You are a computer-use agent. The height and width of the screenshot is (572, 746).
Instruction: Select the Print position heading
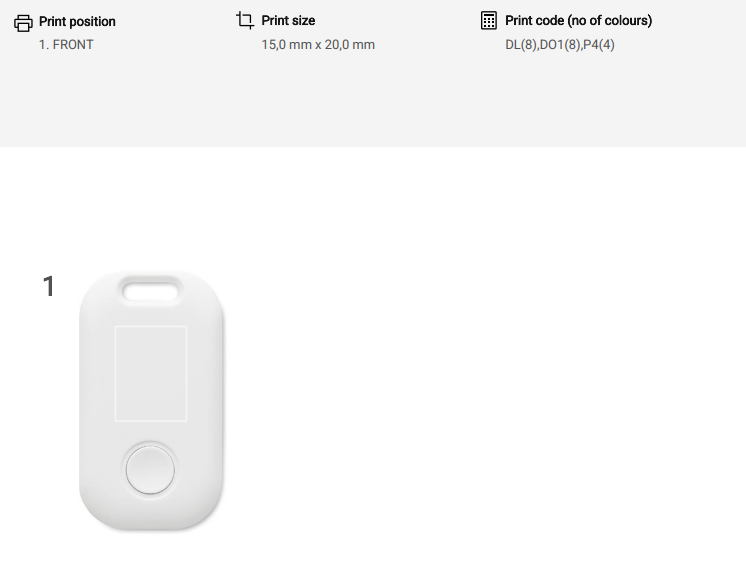click(x=77, y=21)
